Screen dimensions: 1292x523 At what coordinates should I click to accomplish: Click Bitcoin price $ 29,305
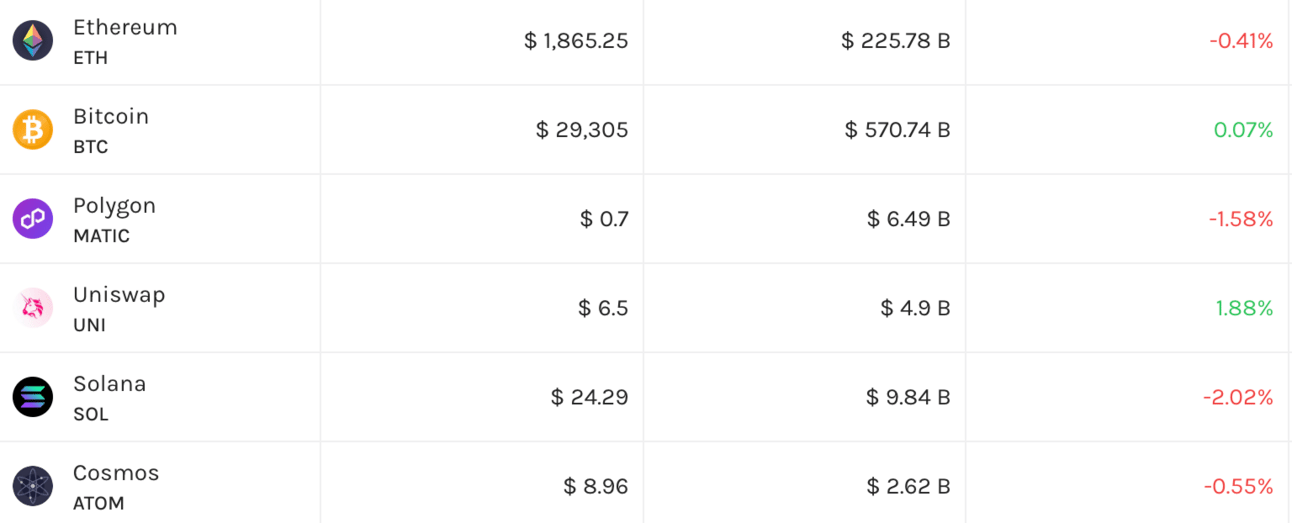point(582,130)
